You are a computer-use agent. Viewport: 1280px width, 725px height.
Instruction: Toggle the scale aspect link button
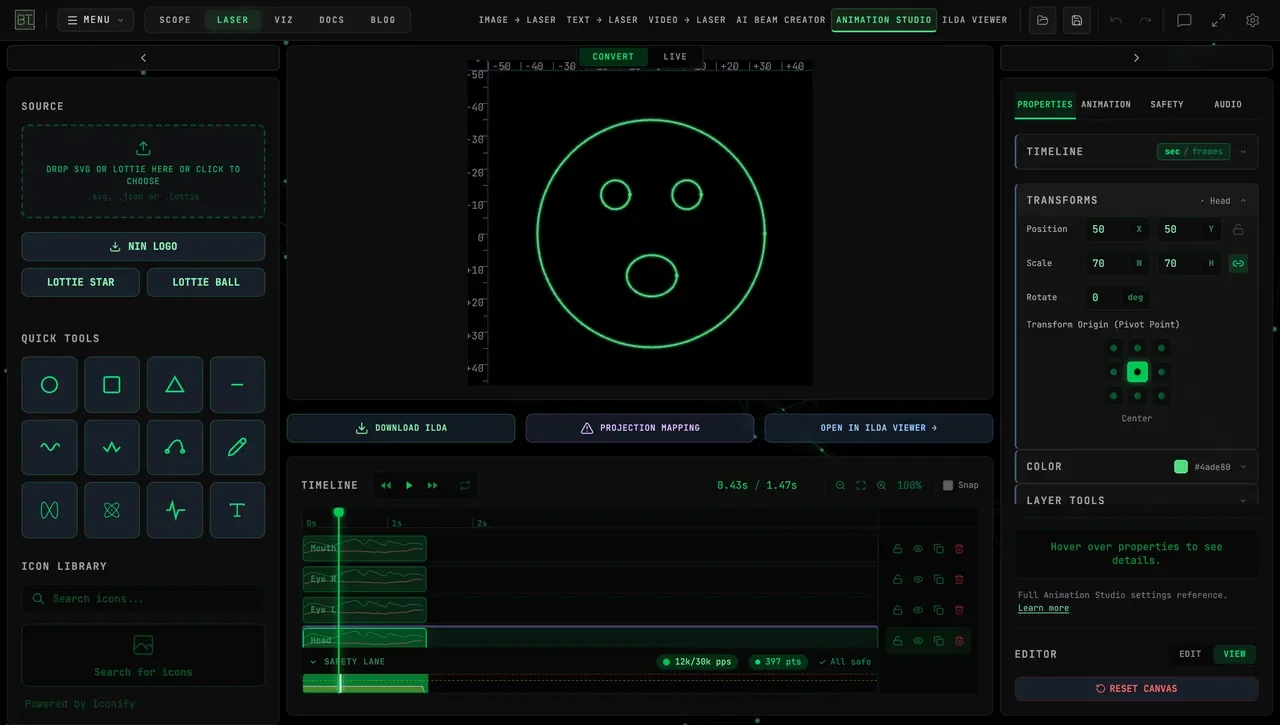[1238, 263]
